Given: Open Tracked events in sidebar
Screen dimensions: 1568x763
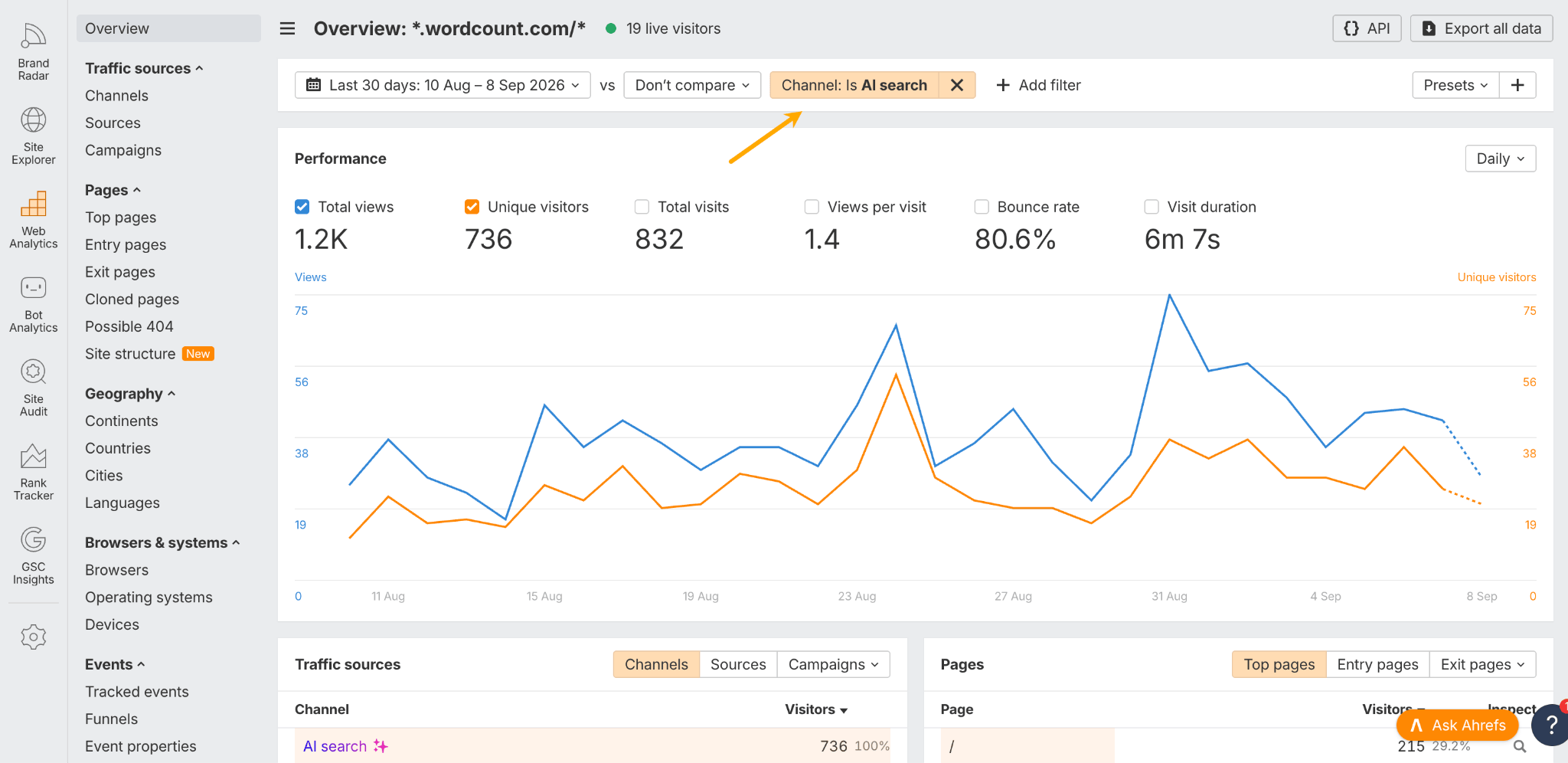Looking at the screenshot, I should click(x=136, y=692).
